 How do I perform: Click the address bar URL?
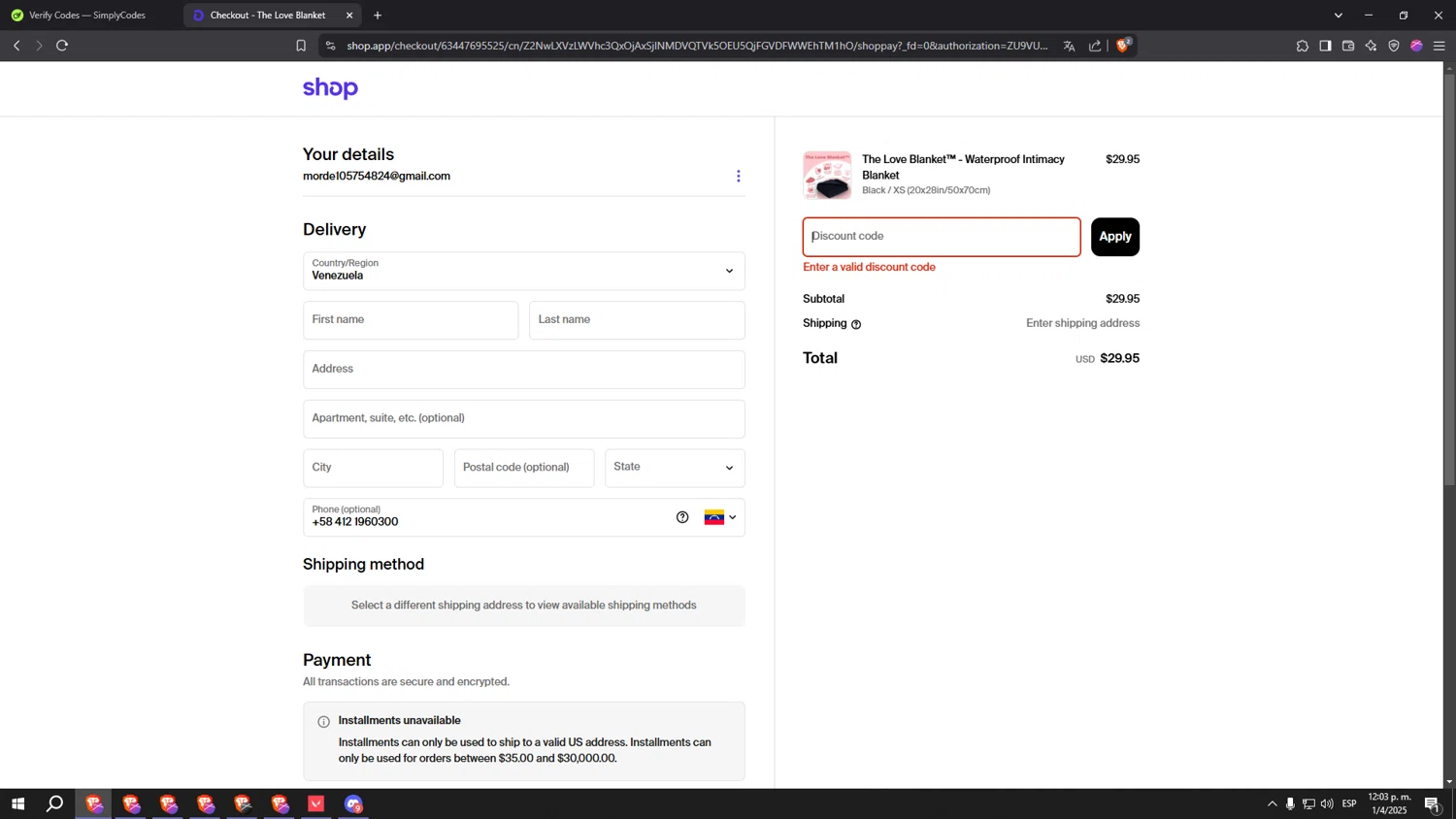[697, 46]
